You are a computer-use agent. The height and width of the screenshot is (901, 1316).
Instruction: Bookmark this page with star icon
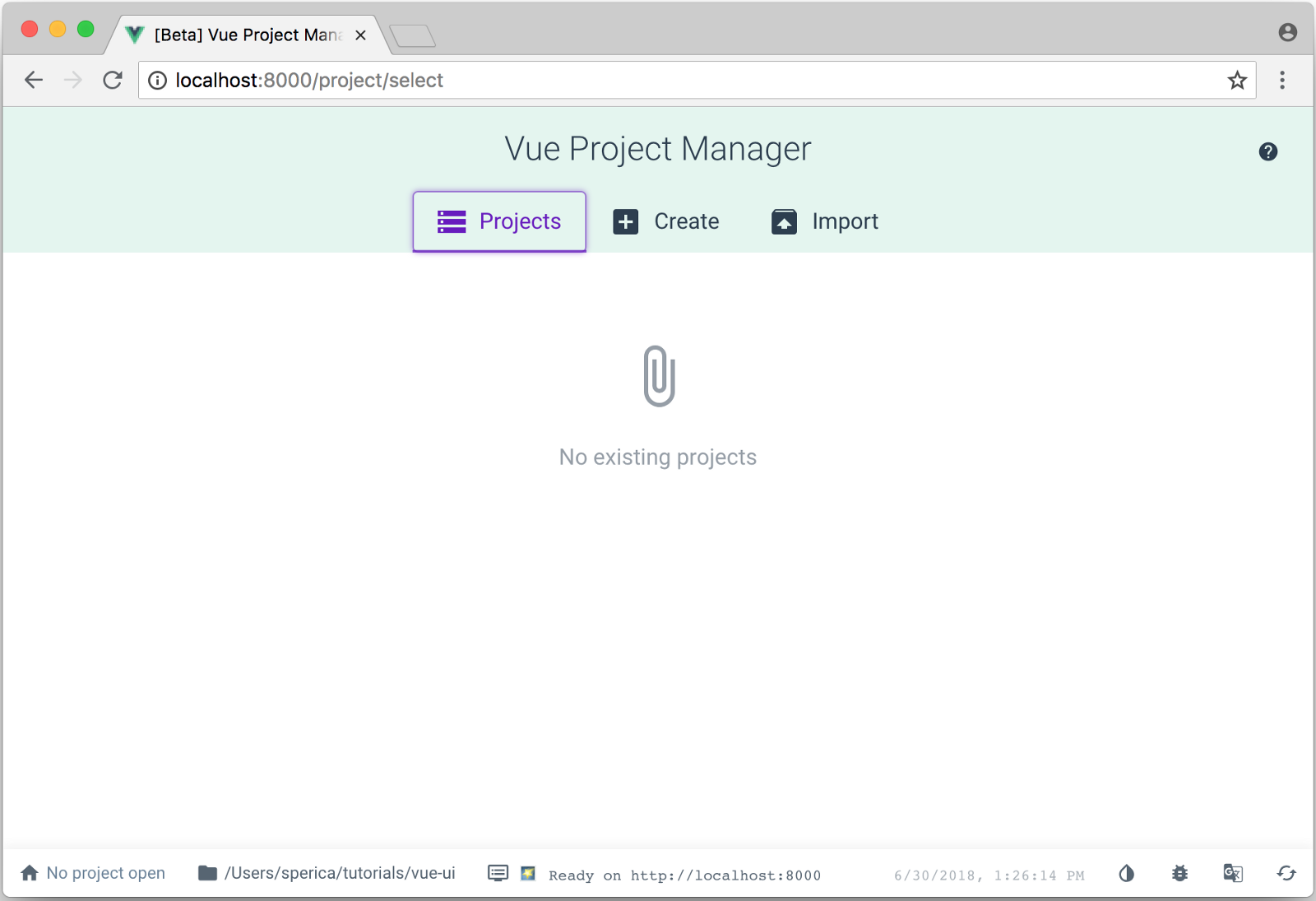[x=1237, y=80]
